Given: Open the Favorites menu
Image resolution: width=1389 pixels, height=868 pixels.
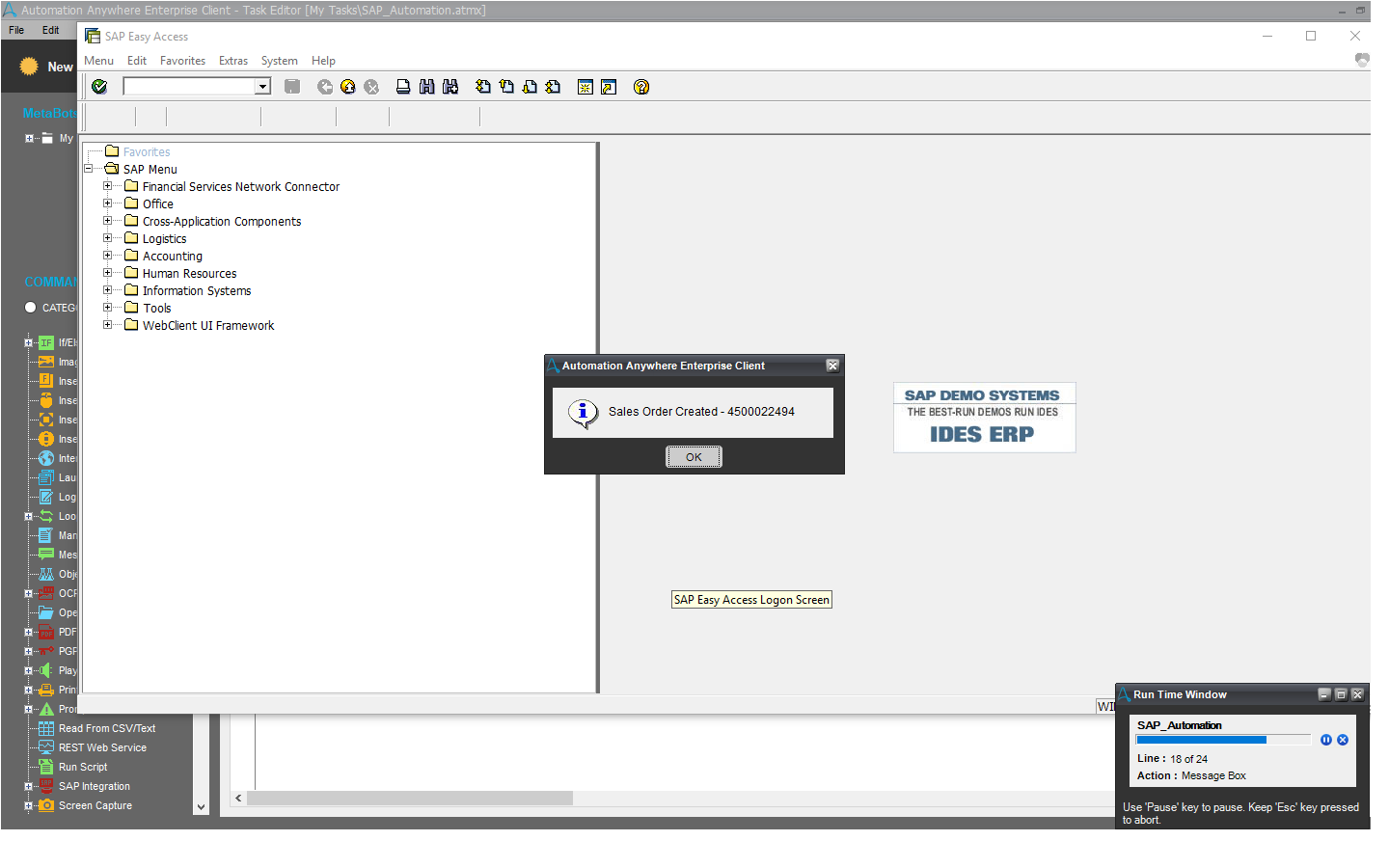Looking at the screenshot, I should point(182,61).
